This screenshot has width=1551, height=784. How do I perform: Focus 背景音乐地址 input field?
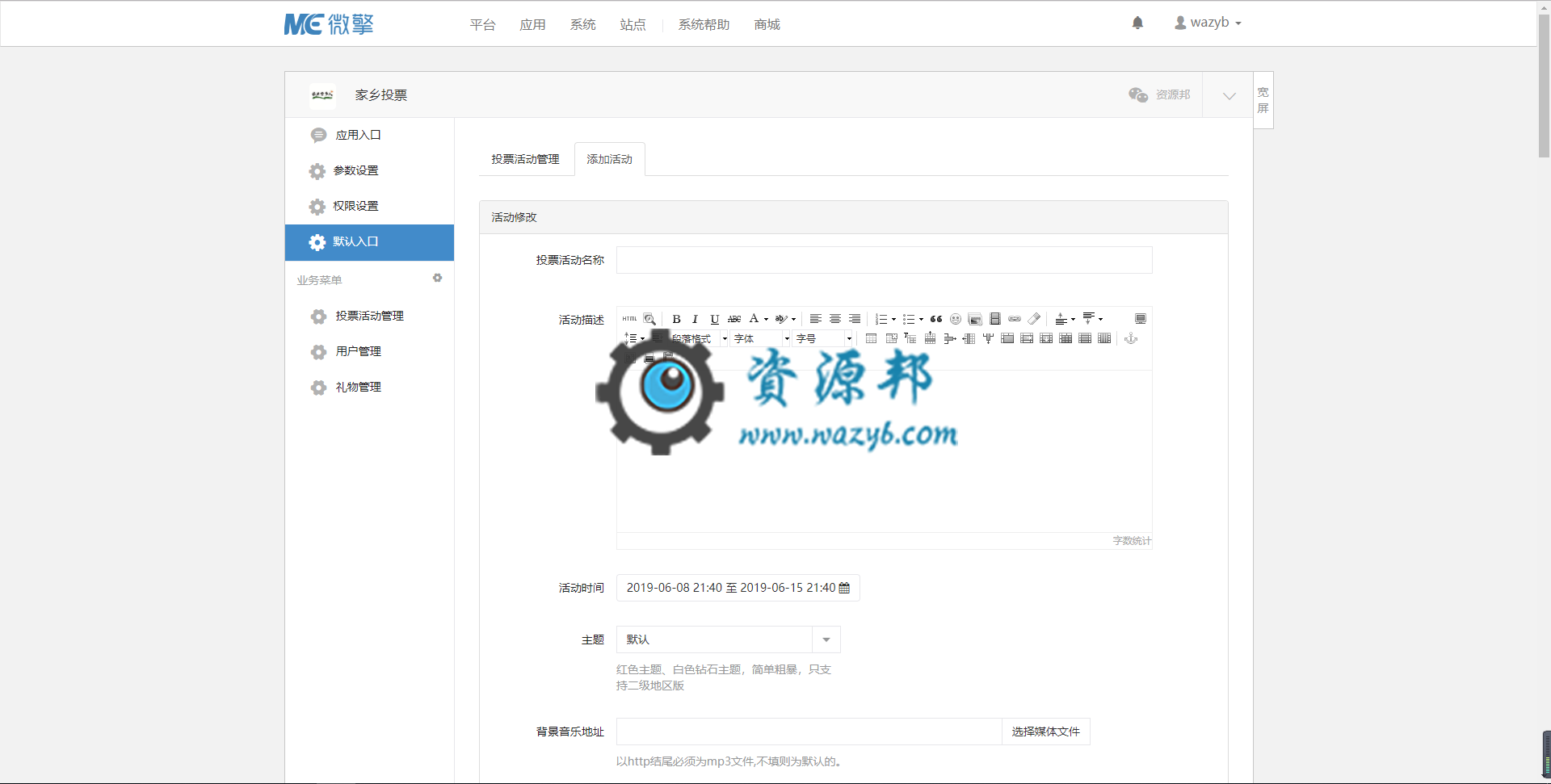coord(809,732)
